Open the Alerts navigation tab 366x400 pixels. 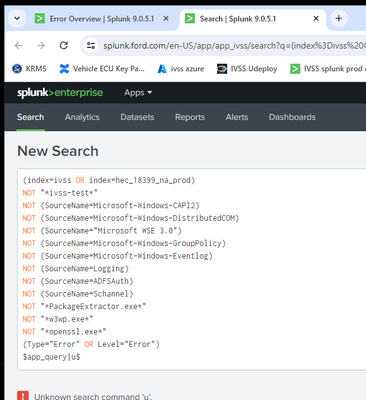[237, 117]
